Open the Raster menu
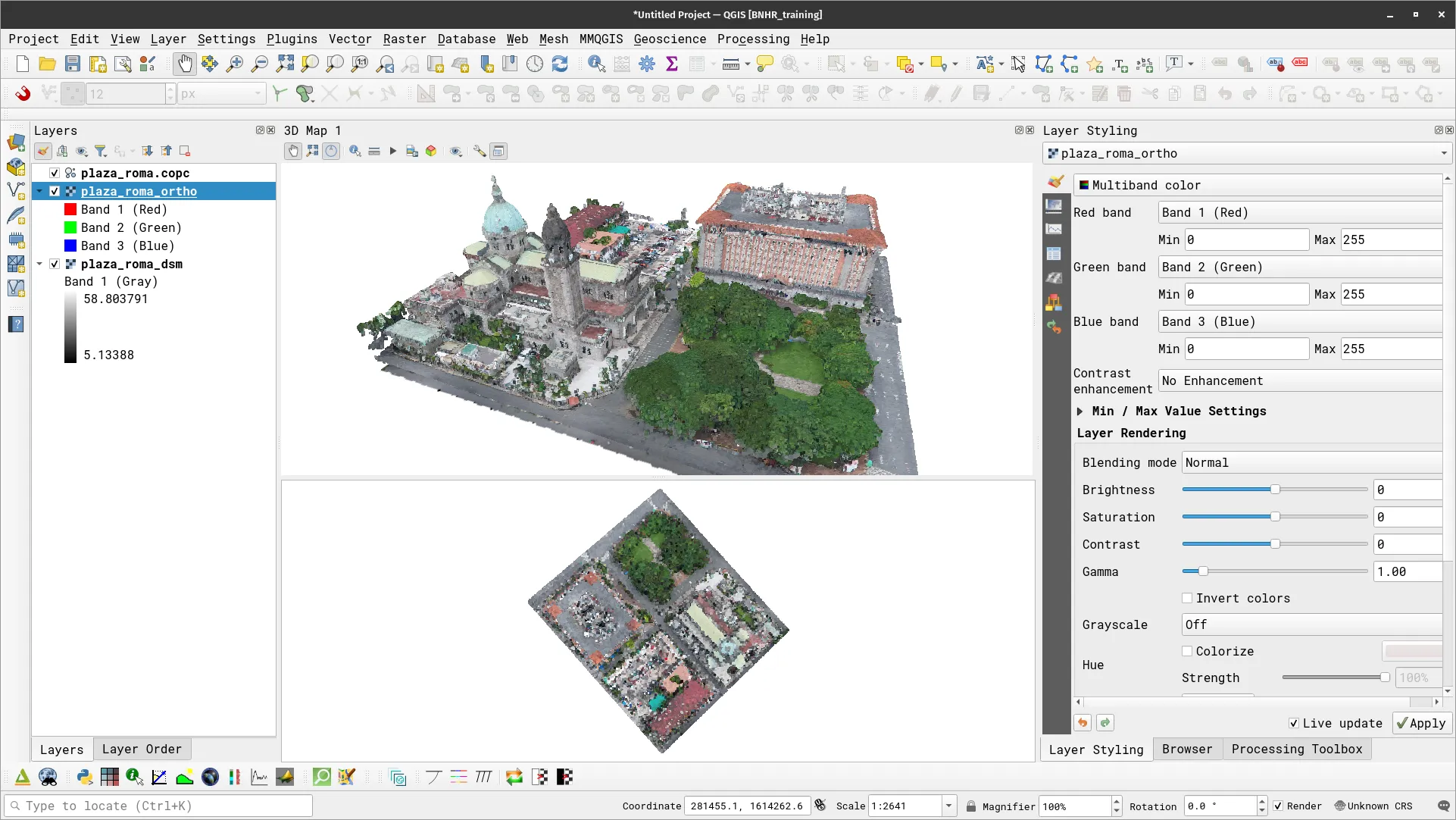 [x=405, y=39]
